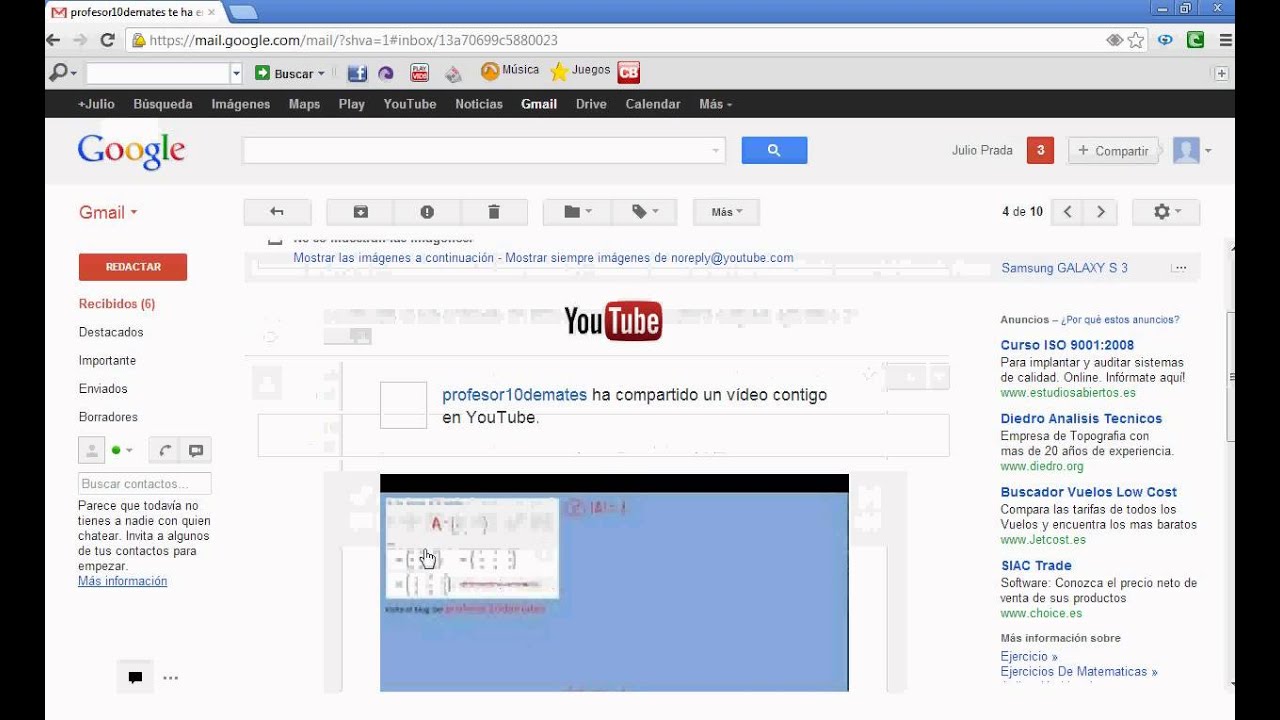Image resolution: width=1280 pixels, height=720 pixels.
Task: Open the settings gear dropdown
Action: pos(1166,212)
